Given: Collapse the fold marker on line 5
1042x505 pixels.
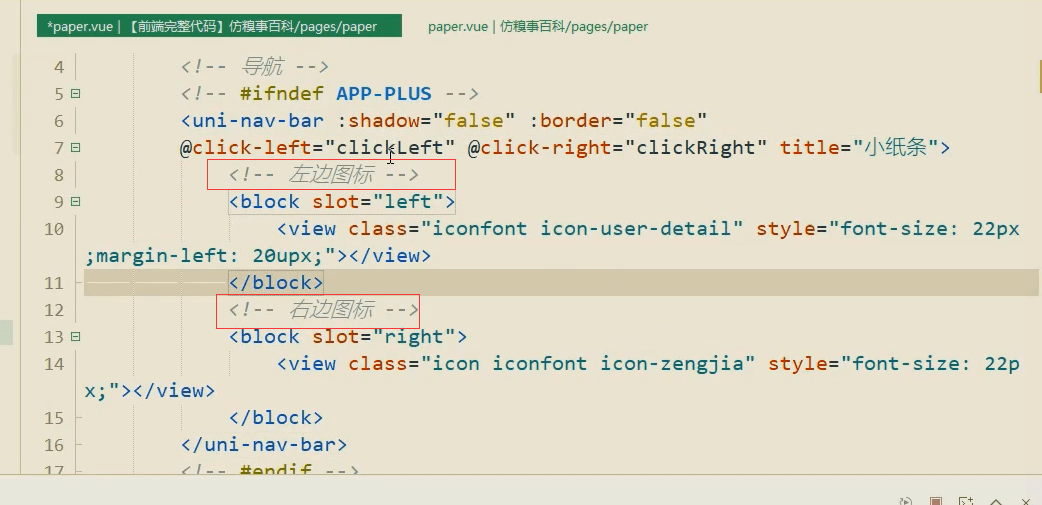Looking at the screenshot, I should click(x=75, y=94).
